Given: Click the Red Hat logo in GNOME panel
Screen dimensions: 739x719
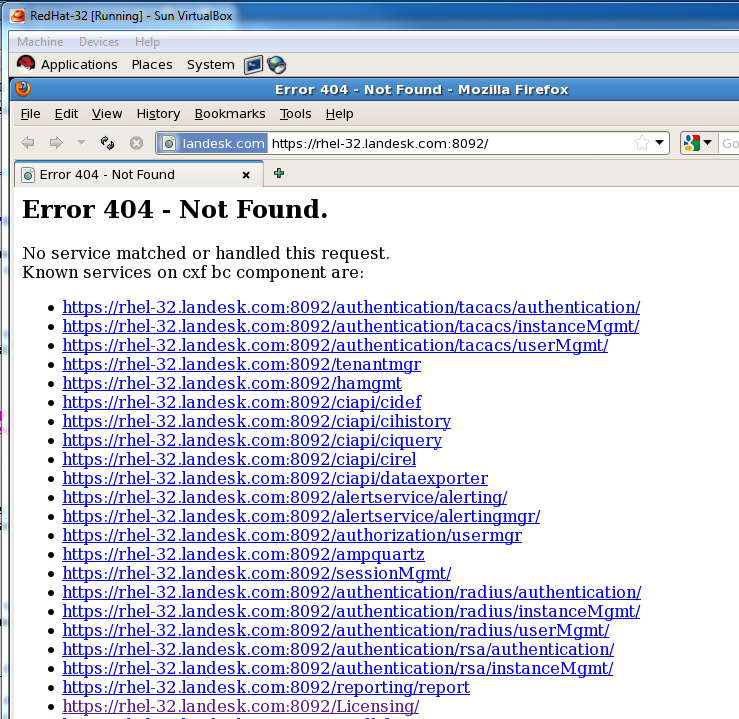Looking at the screenshot, I should pos(26,64).
